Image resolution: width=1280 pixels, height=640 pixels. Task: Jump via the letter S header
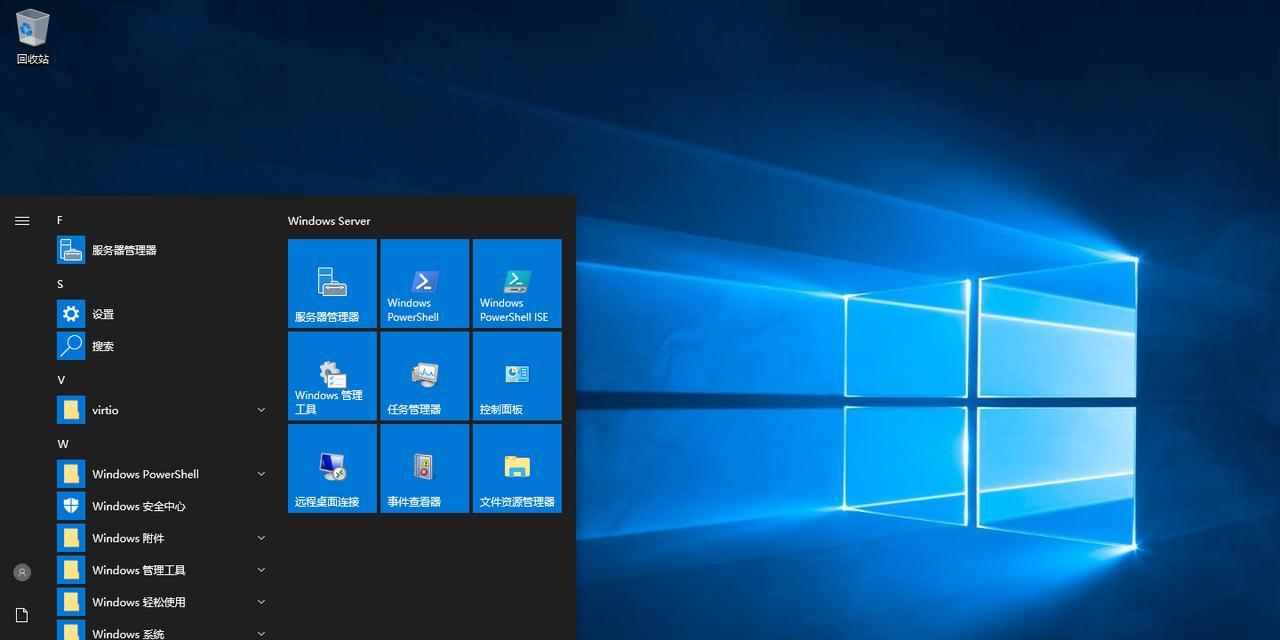coord(60,284)
